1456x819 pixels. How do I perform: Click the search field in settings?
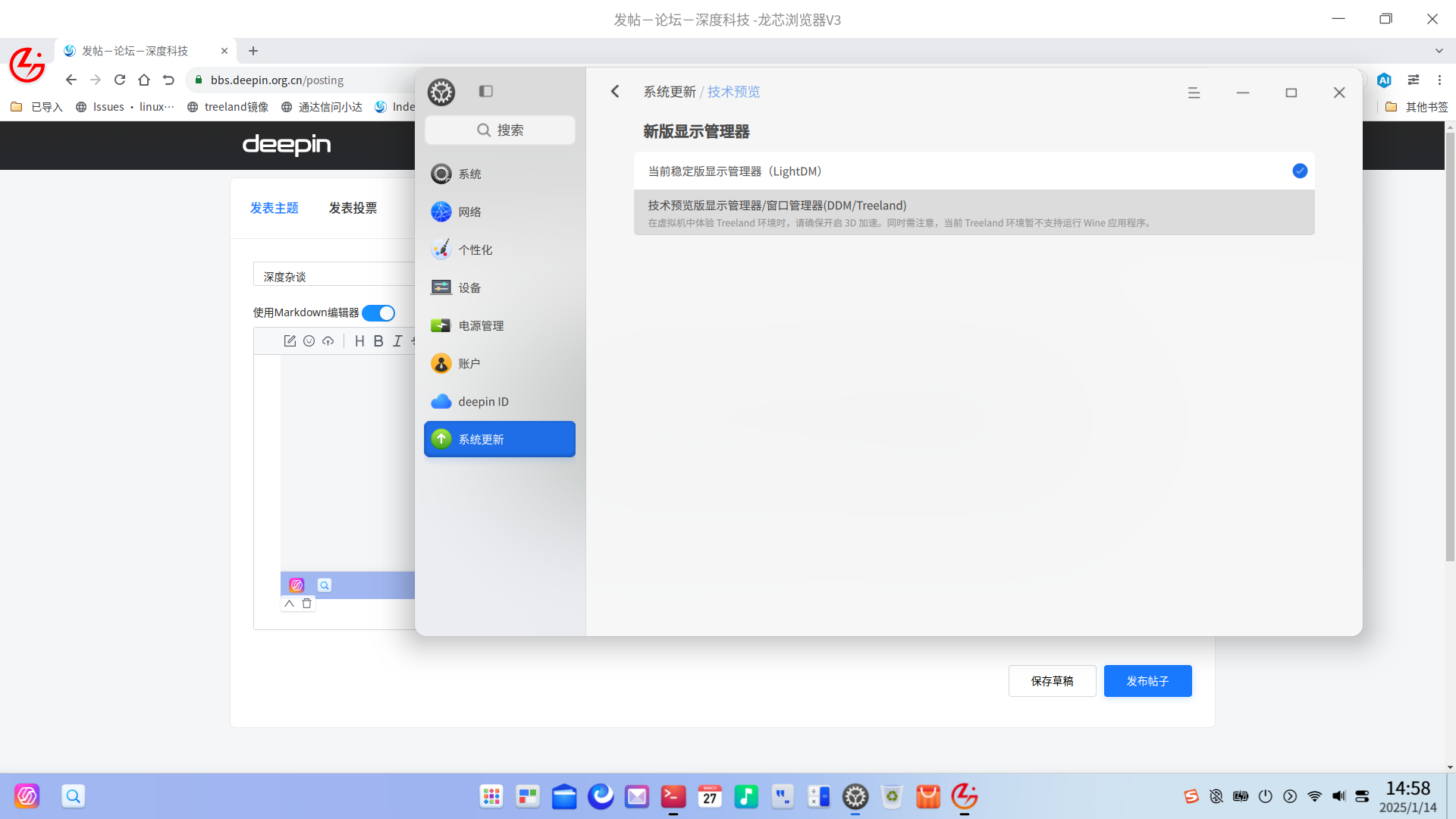(500, 130)
